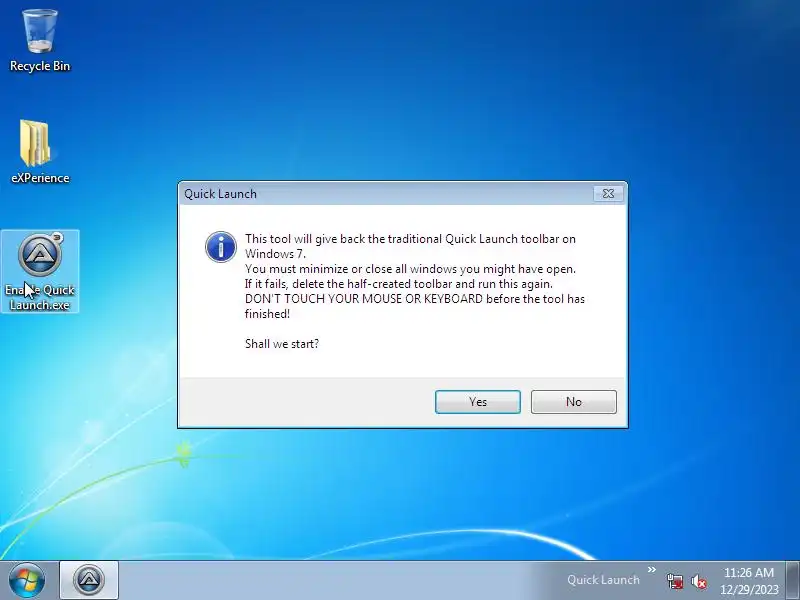Click No to cancel the tool
The height and width of the screenshot is (600, 800).
click(x=573, y=402)
